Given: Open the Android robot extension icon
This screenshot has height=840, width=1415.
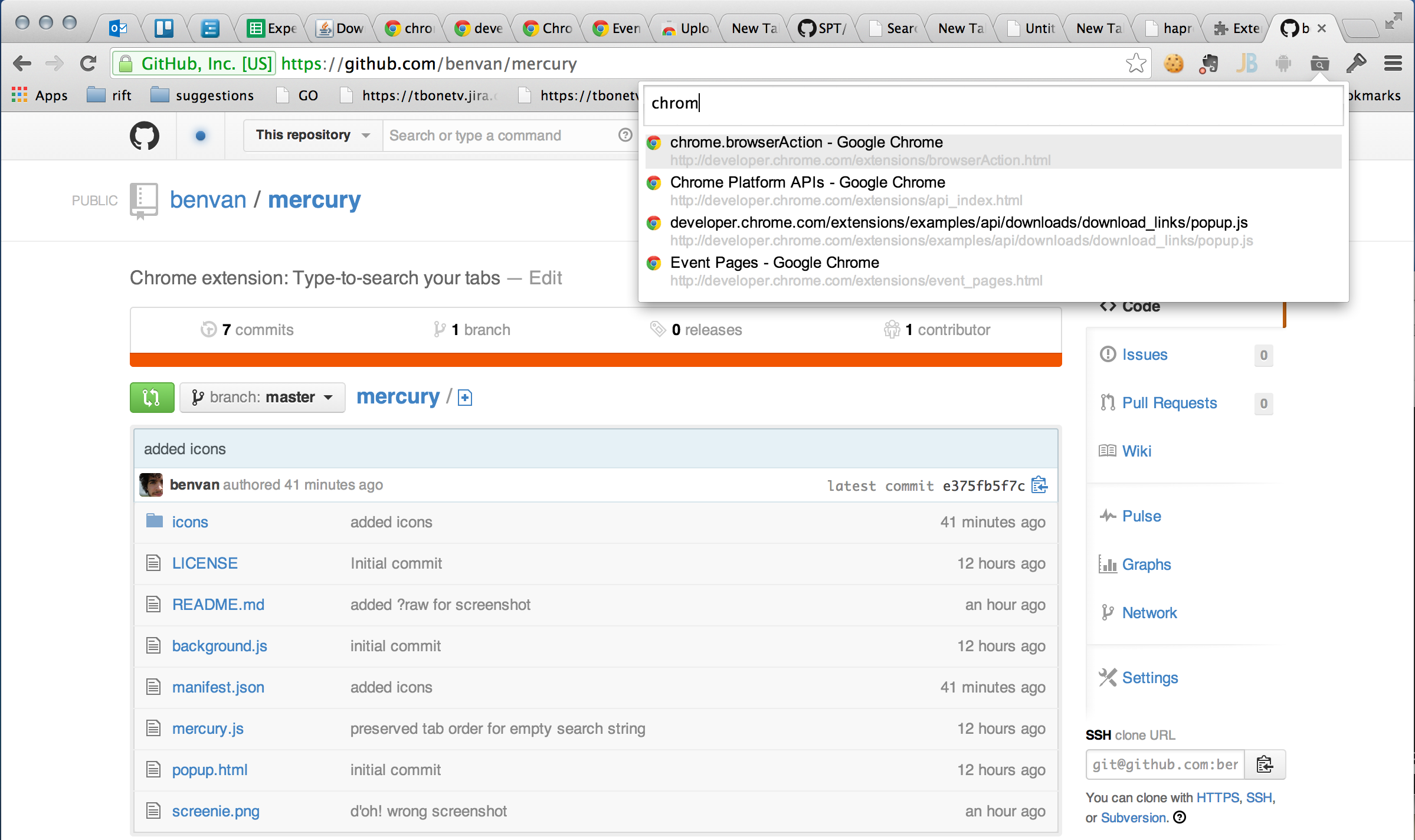Looking at the screenshot, I should [1283, 63].
